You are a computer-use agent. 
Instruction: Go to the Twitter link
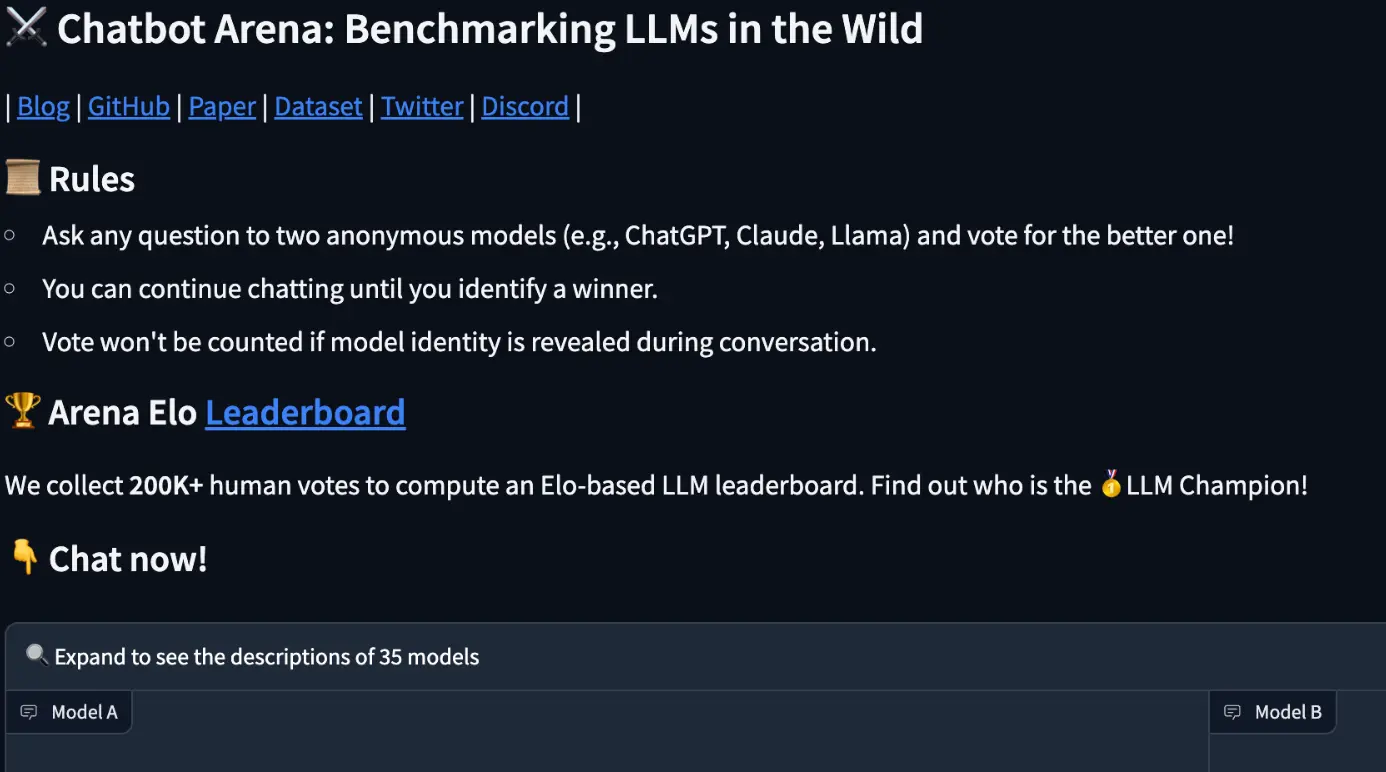point(422,106)
